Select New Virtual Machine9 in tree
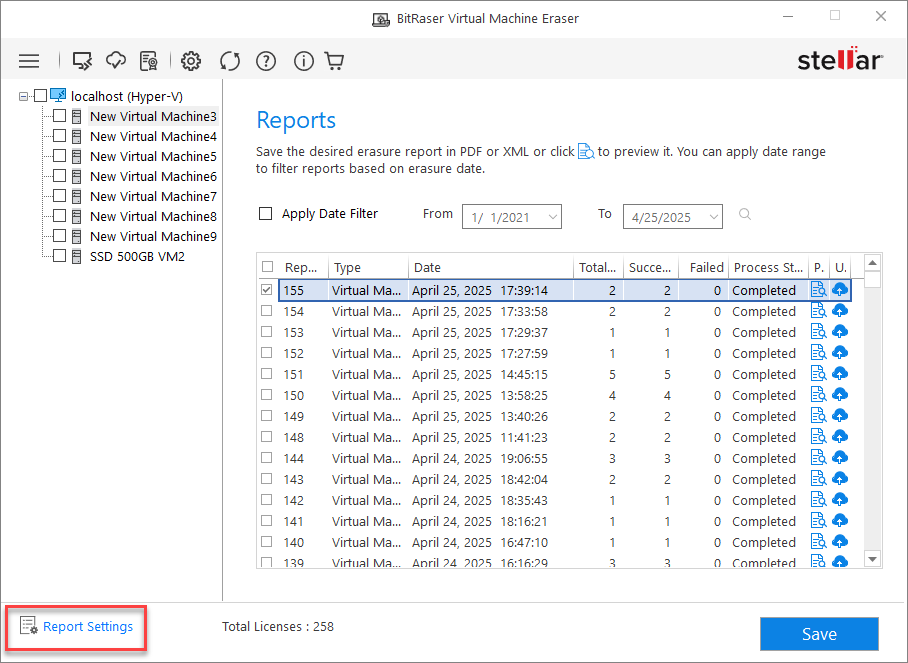This screenshot has width=908, height=663. click(153, 236)
